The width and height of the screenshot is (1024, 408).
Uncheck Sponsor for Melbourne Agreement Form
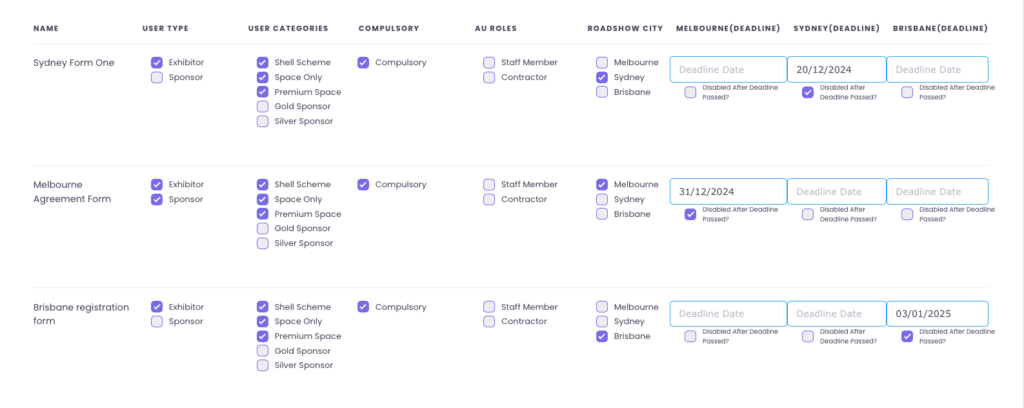point(157,199)
